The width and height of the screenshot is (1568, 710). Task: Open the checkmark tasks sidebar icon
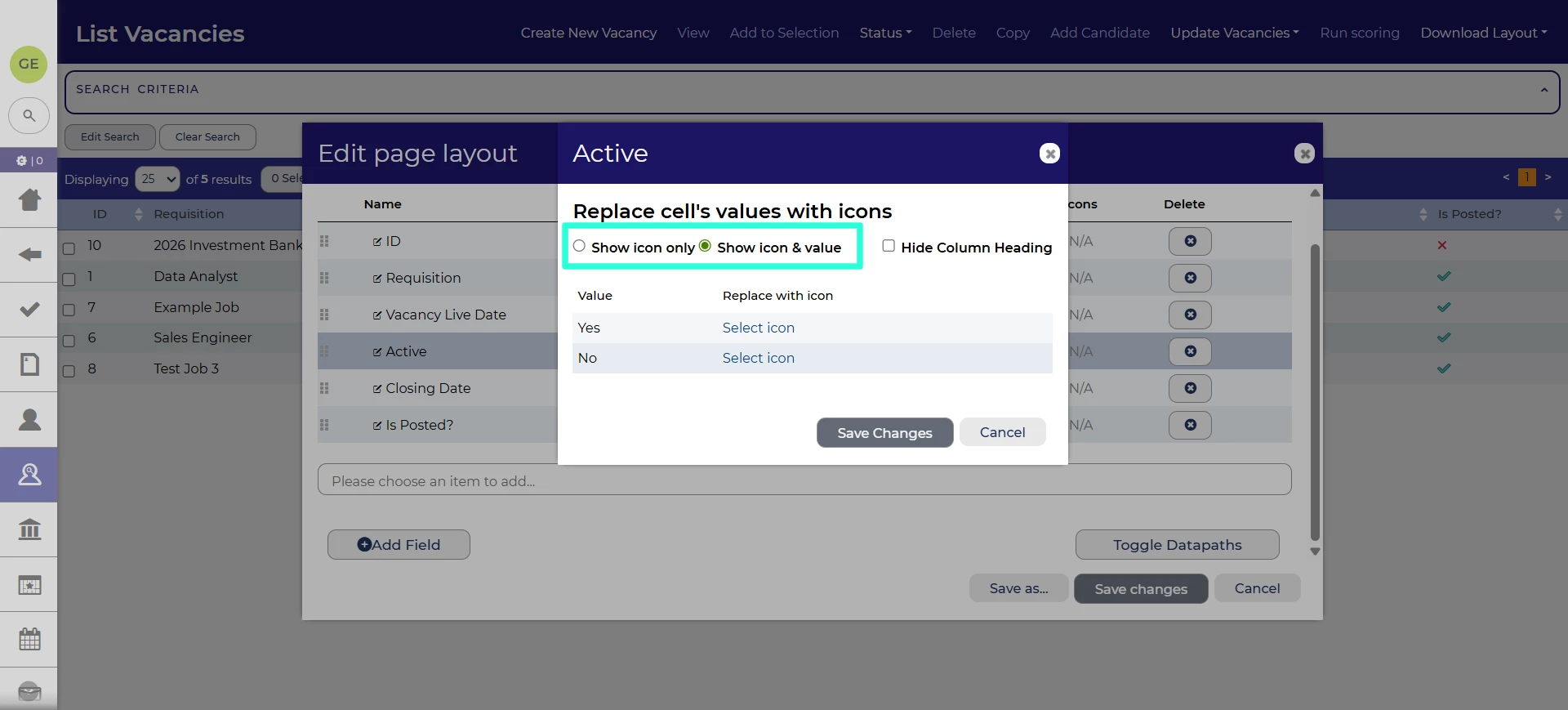[29, 310]
